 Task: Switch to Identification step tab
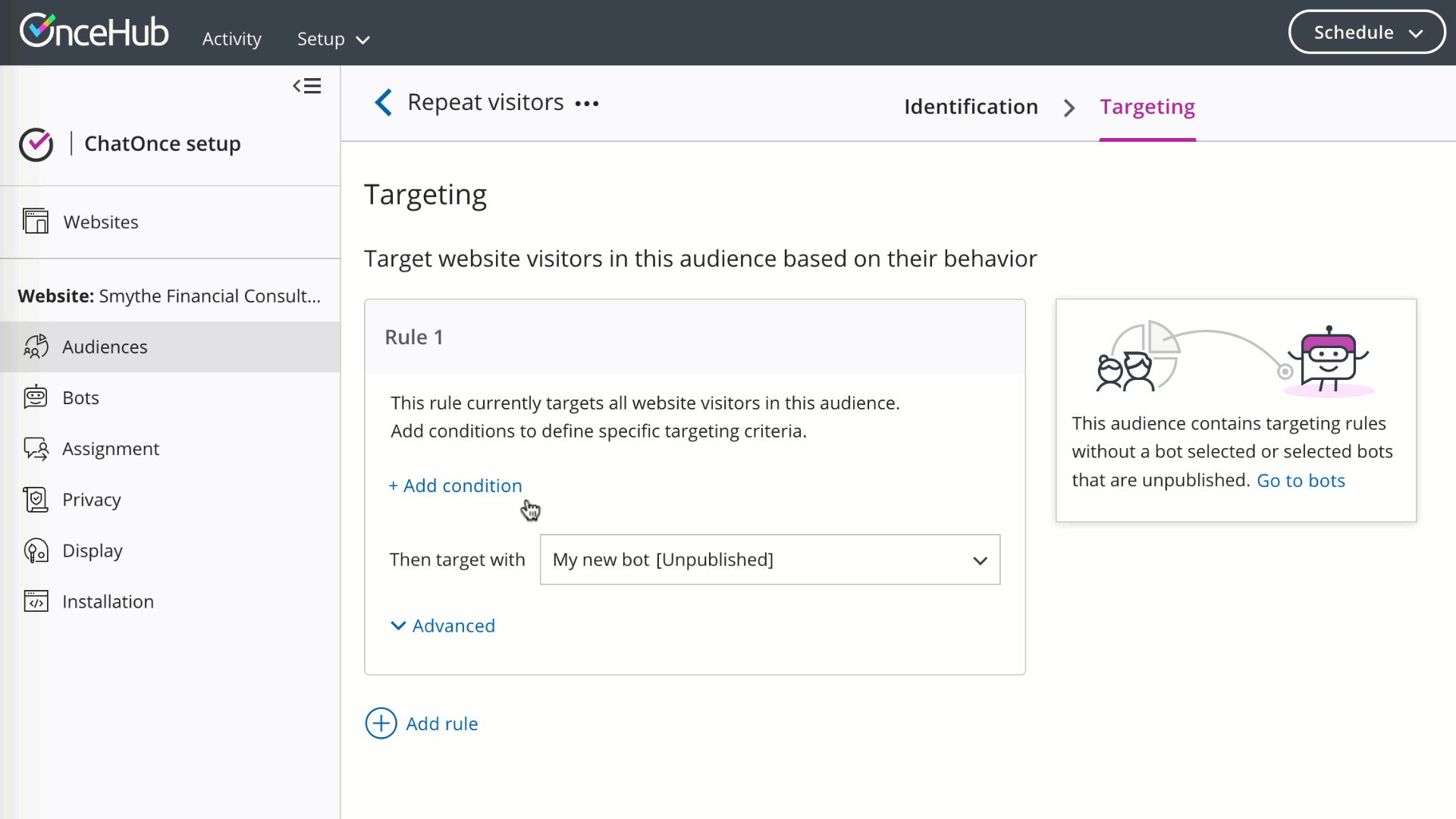[x=971, y=107]
